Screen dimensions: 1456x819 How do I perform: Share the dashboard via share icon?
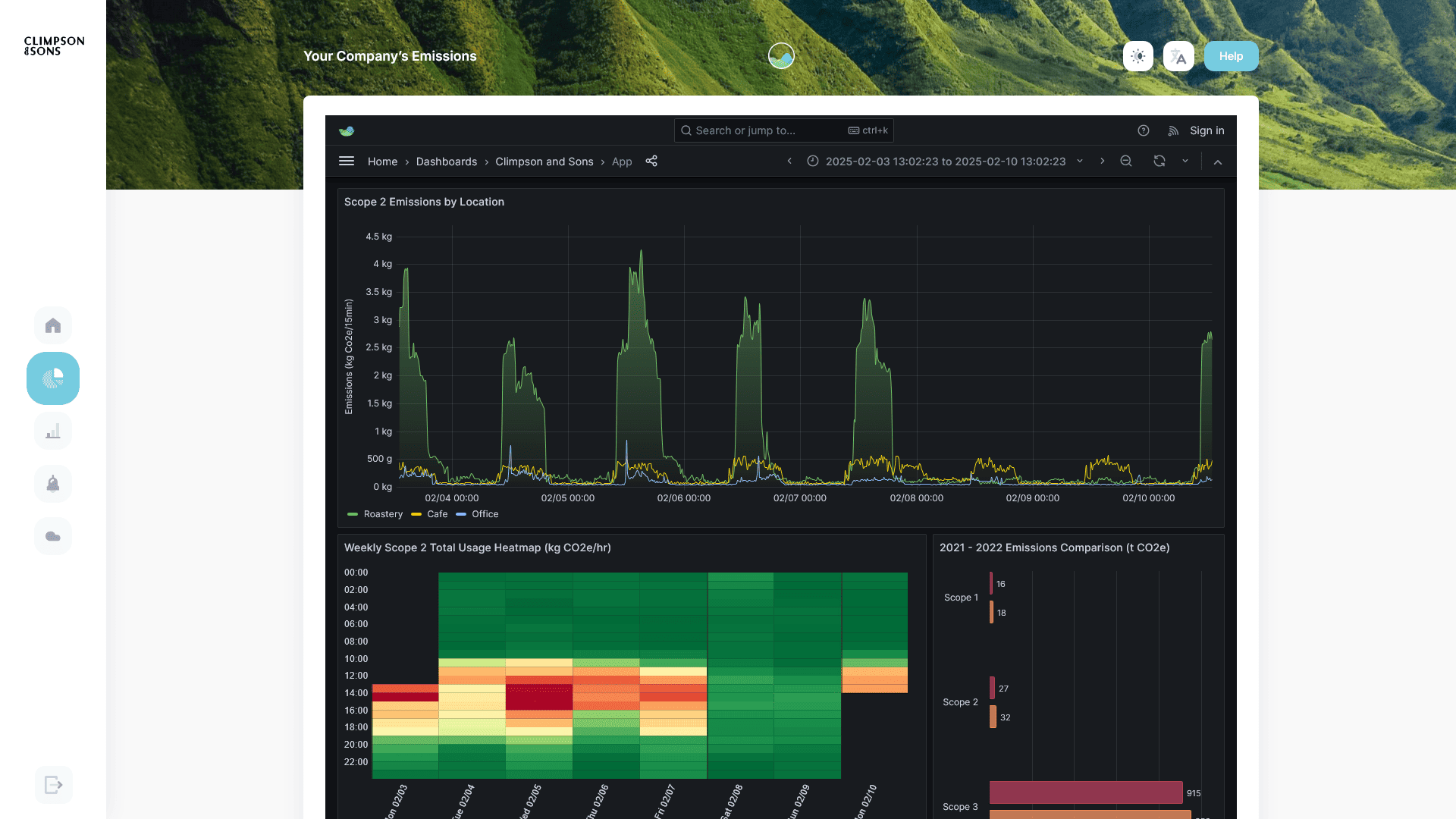coord(651,161)
